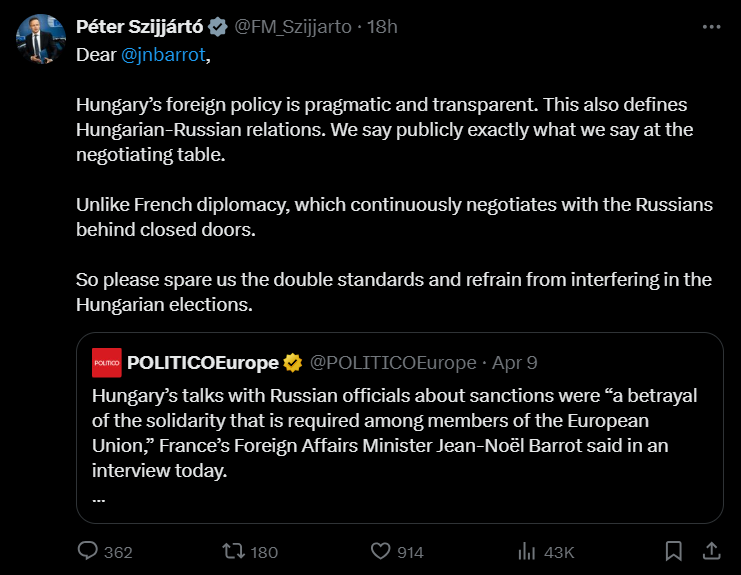This screenshot has width=741, height=575.
Task: Click the 18h timestamp of the tweet
Action: [382, 27]
